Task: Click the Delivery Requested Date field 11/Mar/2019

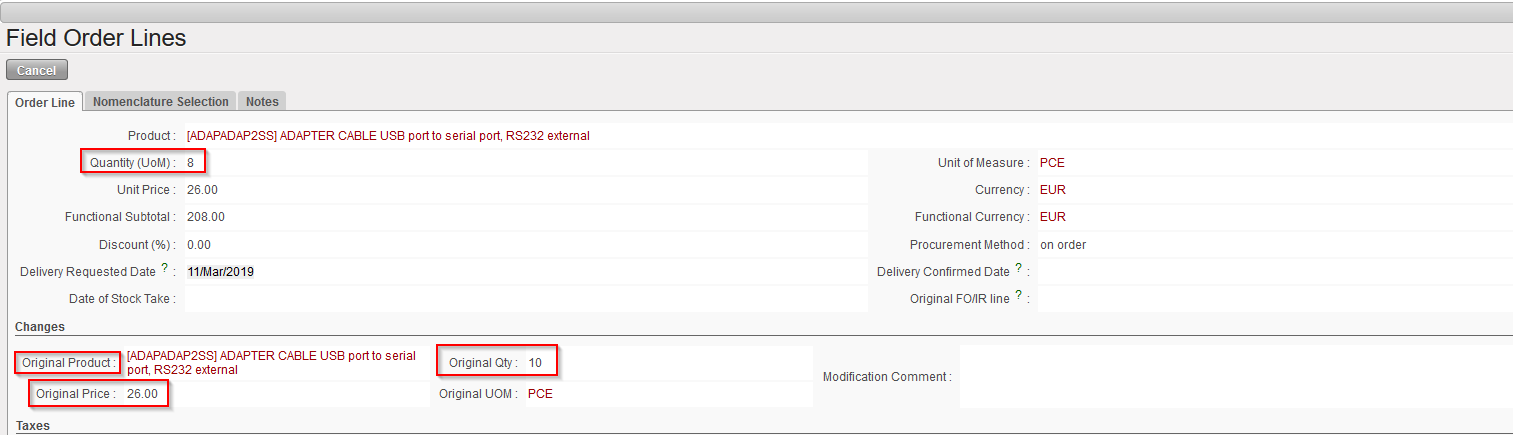Action: click(221, 272)
